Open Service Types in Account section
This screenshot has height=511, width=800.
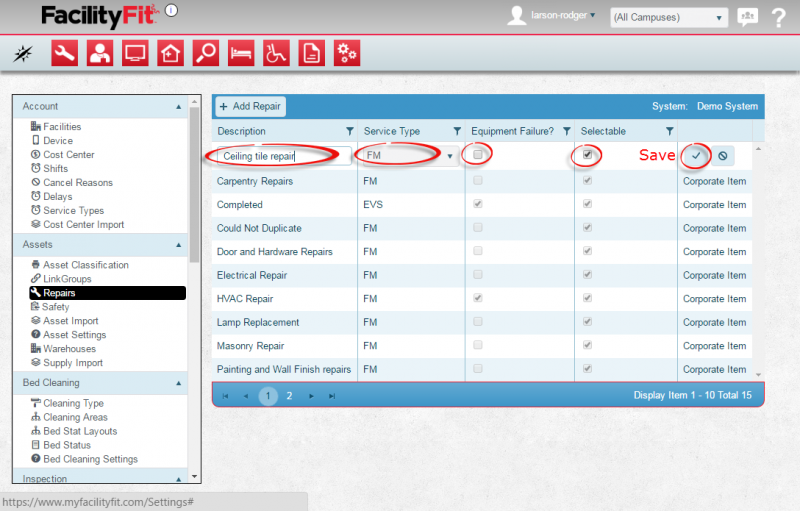(x=73, y=211)
